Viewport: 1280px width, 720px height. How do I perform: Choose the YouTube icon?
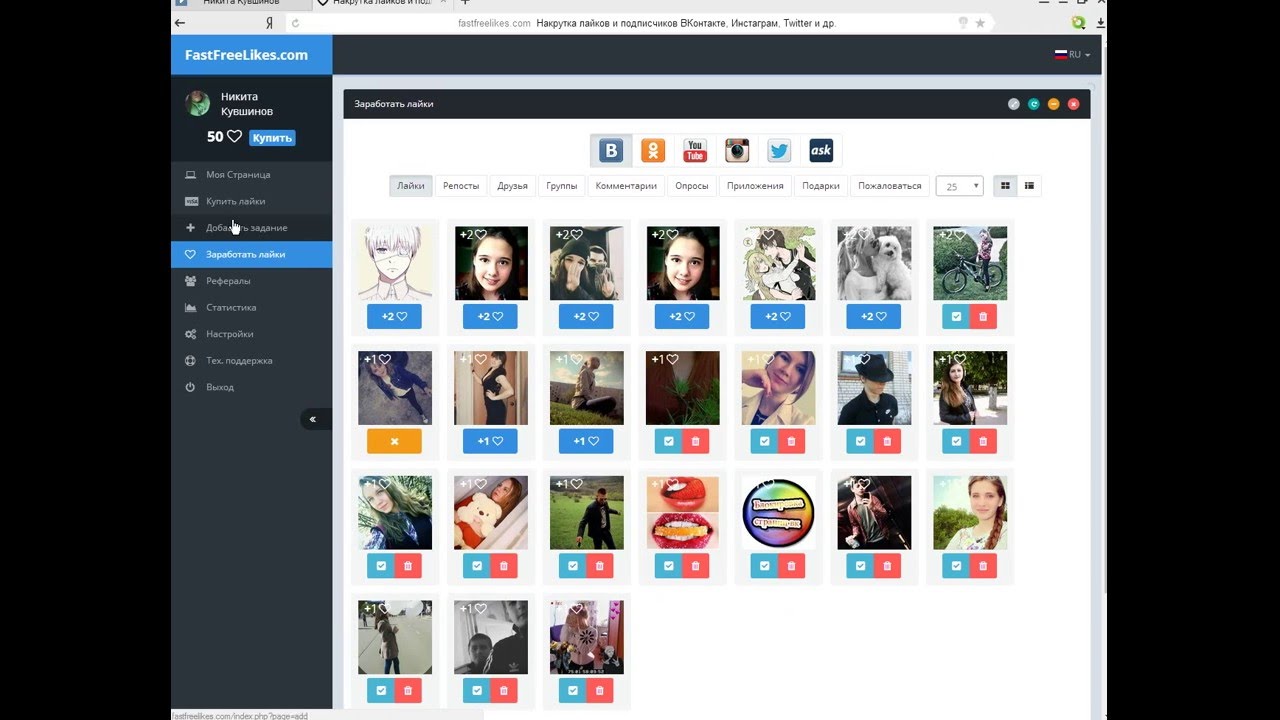[695, 151]
